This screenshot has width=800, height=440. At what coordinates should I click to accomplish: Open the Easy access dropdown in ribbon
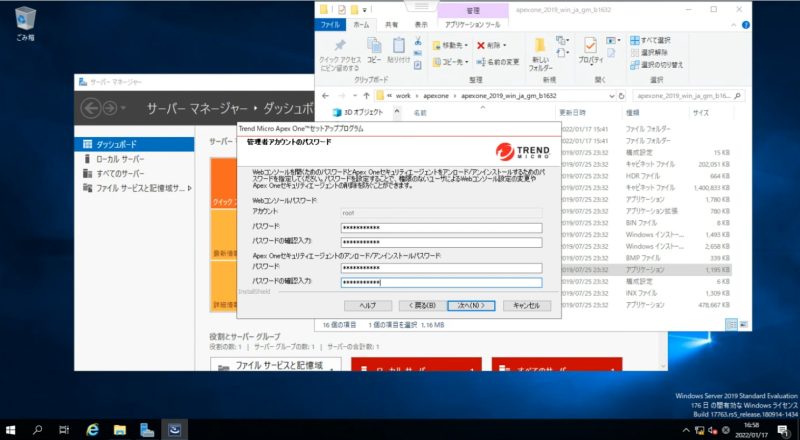(563, 53)
